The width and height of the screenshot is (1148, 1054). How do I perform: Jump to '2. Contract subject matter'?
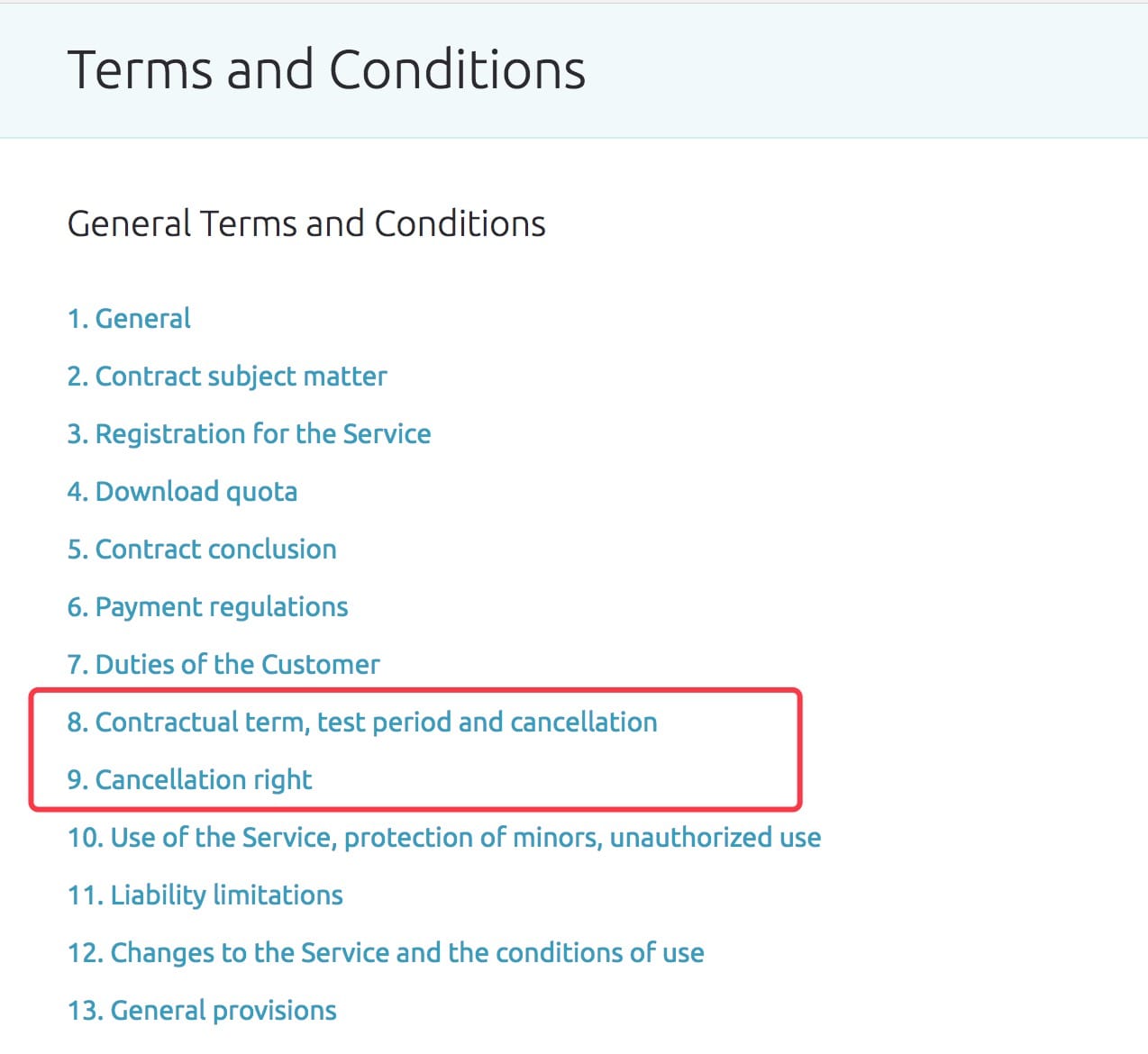pyautogui.click(x=227, y=377)
